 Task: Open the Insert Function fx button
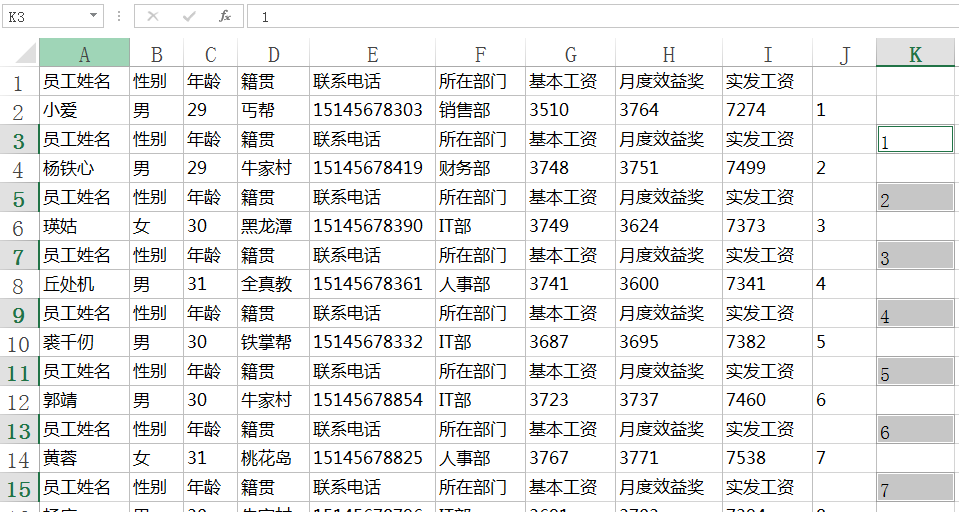[x=224, y=17]
